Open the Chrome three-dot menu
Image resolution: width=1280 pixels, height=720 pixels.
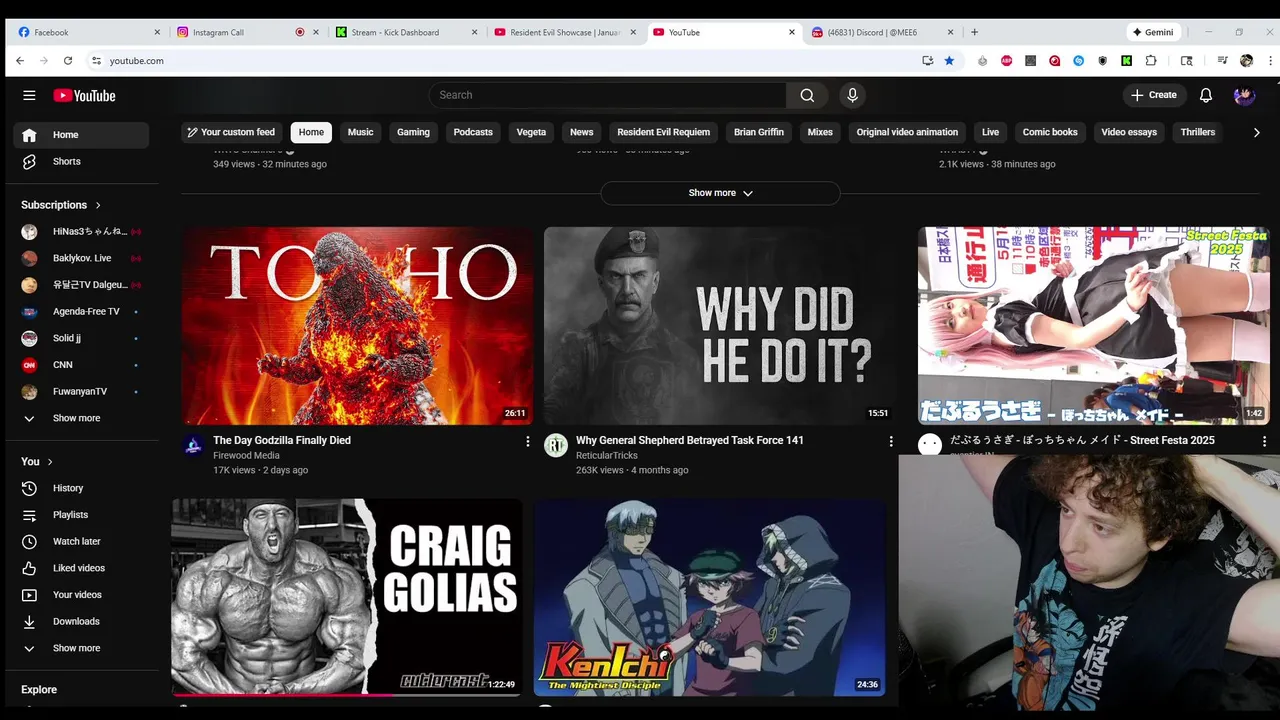[1270, 61]
